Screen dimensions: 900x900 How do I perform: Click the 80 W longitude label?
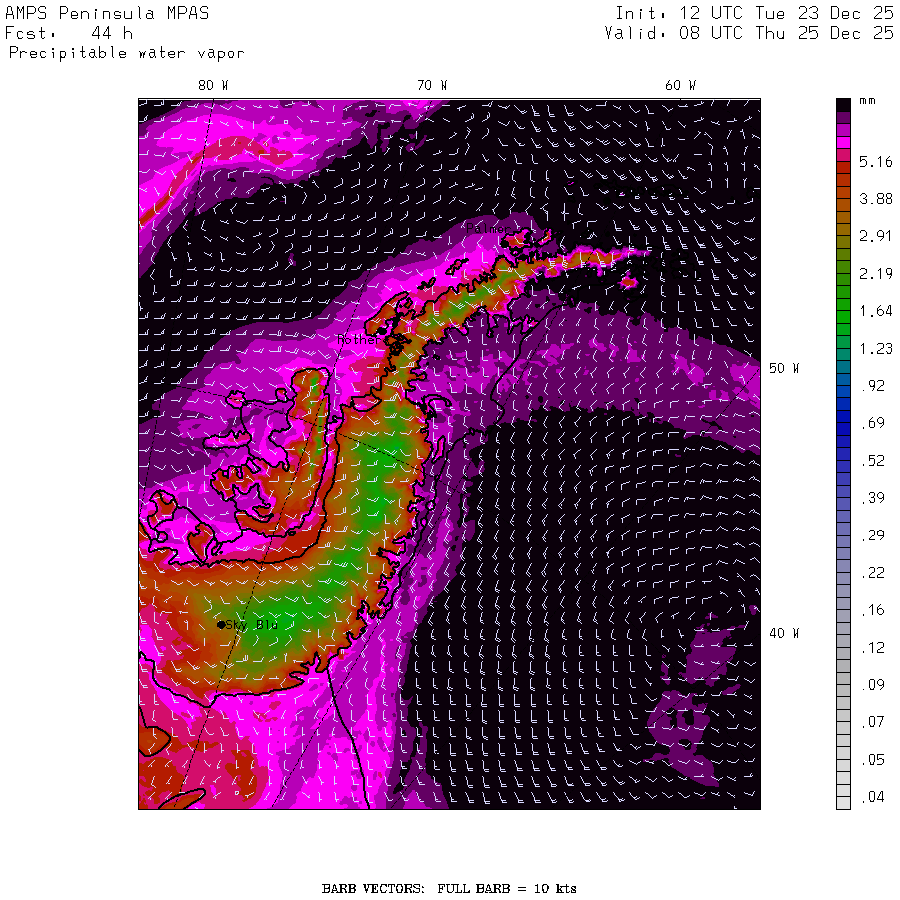pos(213,86)
